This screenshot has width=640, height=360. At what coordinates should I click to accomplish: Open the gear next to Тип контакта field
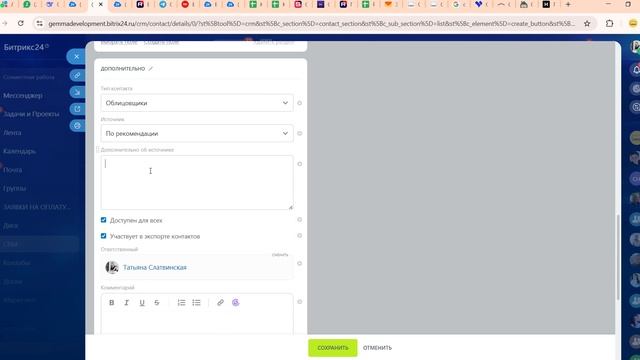(300, 103)
